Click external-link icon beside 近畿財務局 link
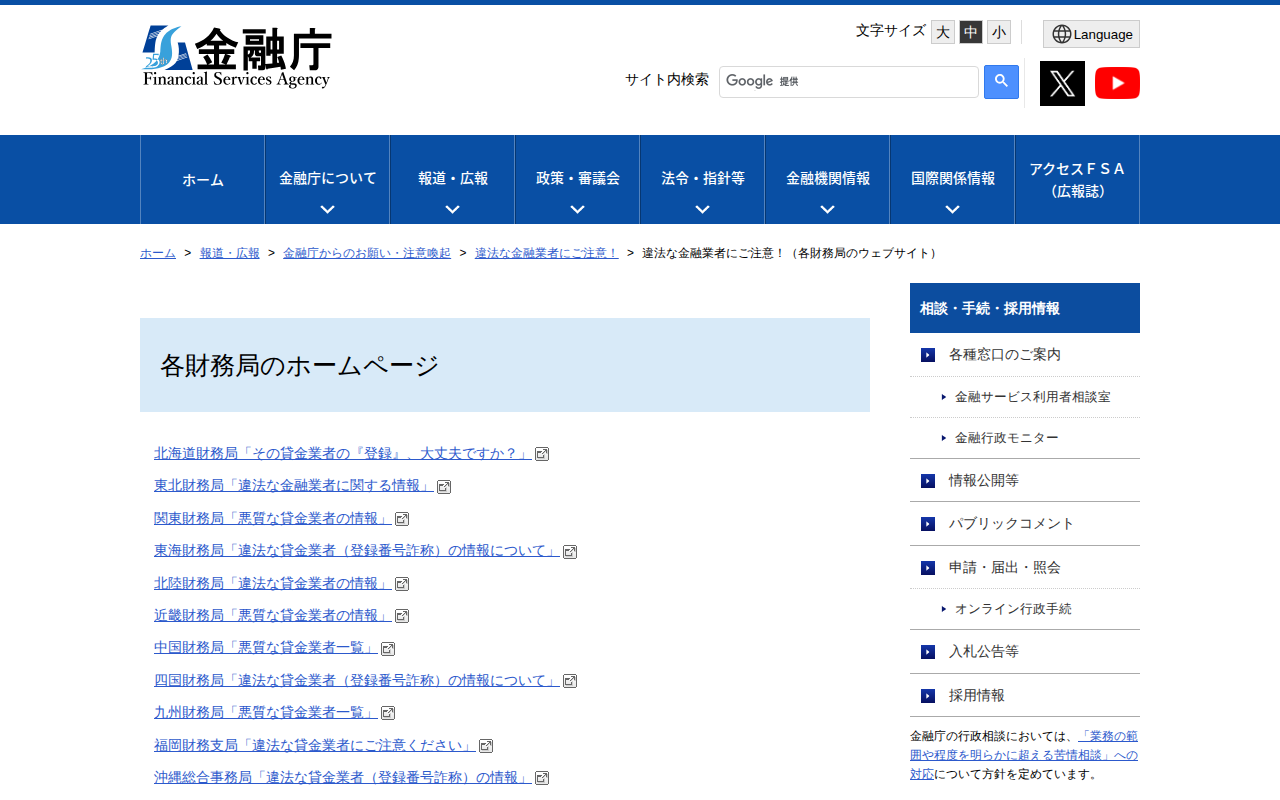Viewport: 1280px width, 800px height. [402, 616]
